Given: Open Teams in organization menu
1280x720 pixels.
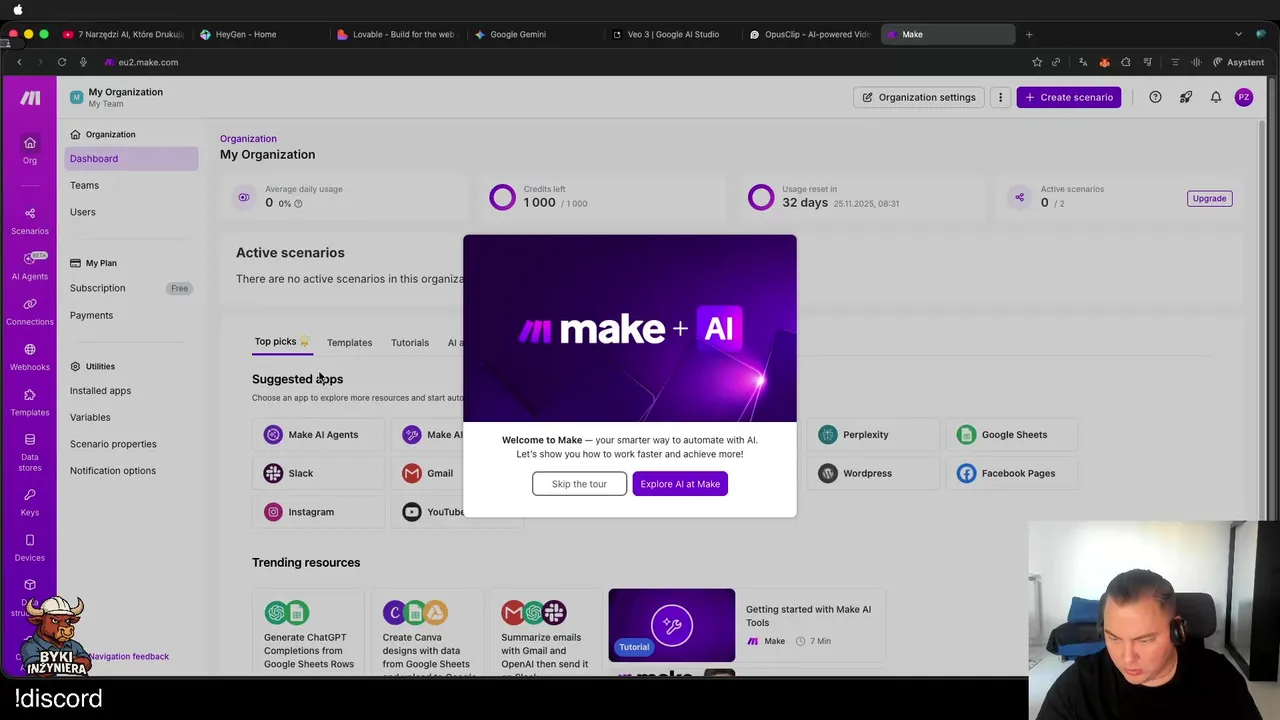Looking at the screenshot, I should tap(84, 185).
